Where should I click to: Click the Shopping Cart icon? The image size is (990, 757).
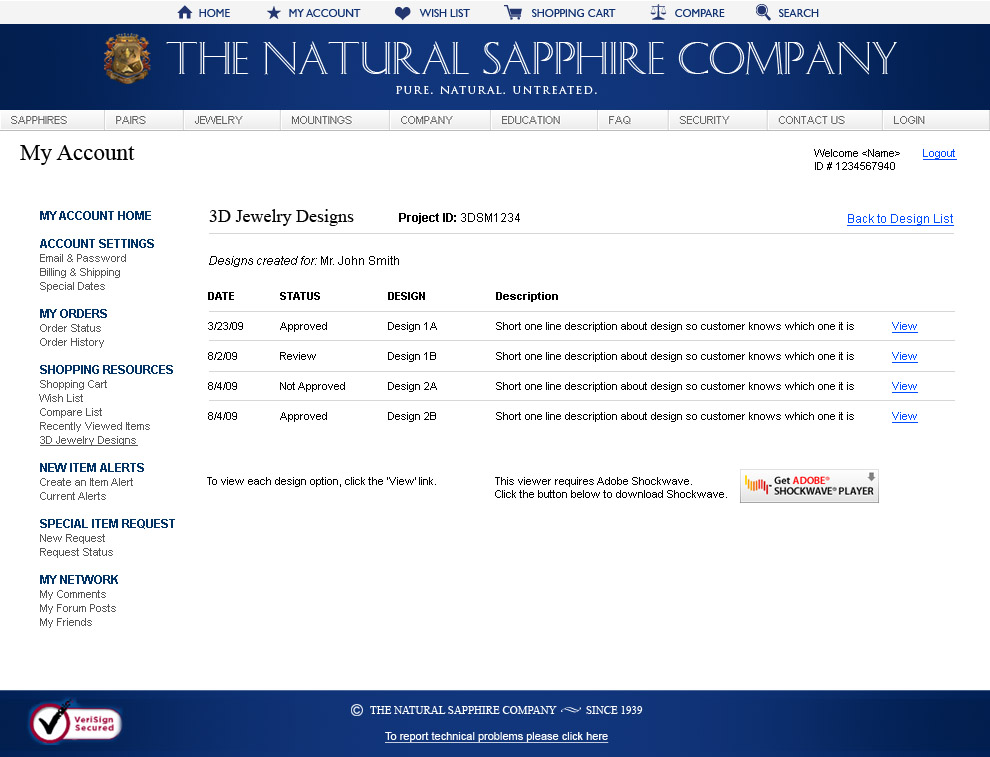[513, 13]
